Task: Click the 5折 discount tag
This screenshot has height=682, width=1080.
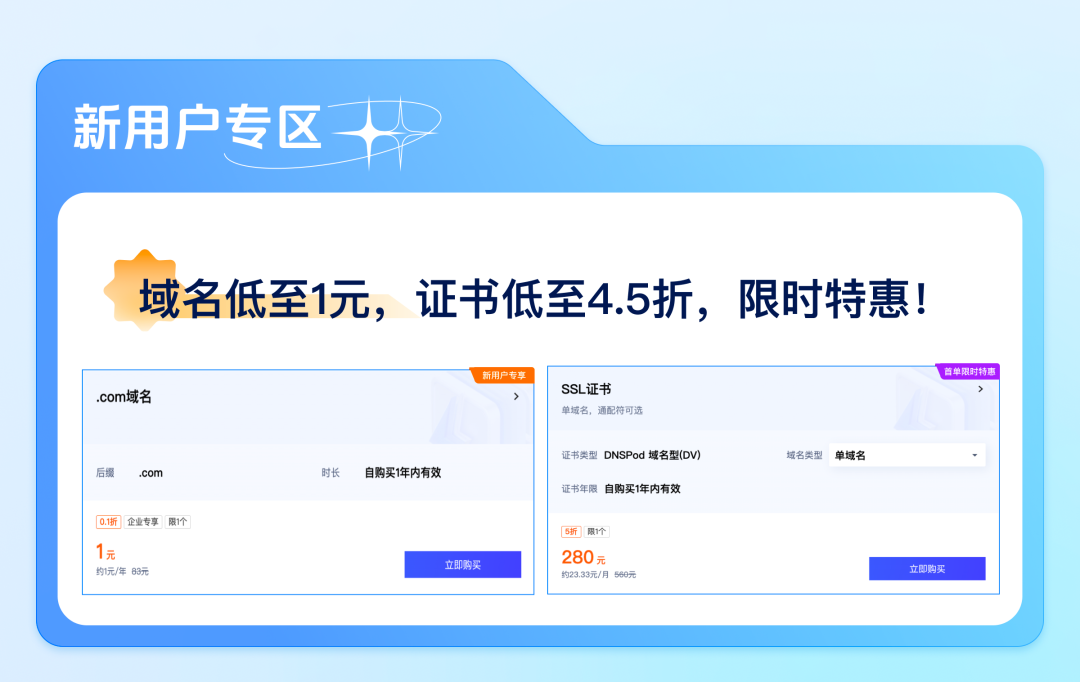Action: (571, 532)
